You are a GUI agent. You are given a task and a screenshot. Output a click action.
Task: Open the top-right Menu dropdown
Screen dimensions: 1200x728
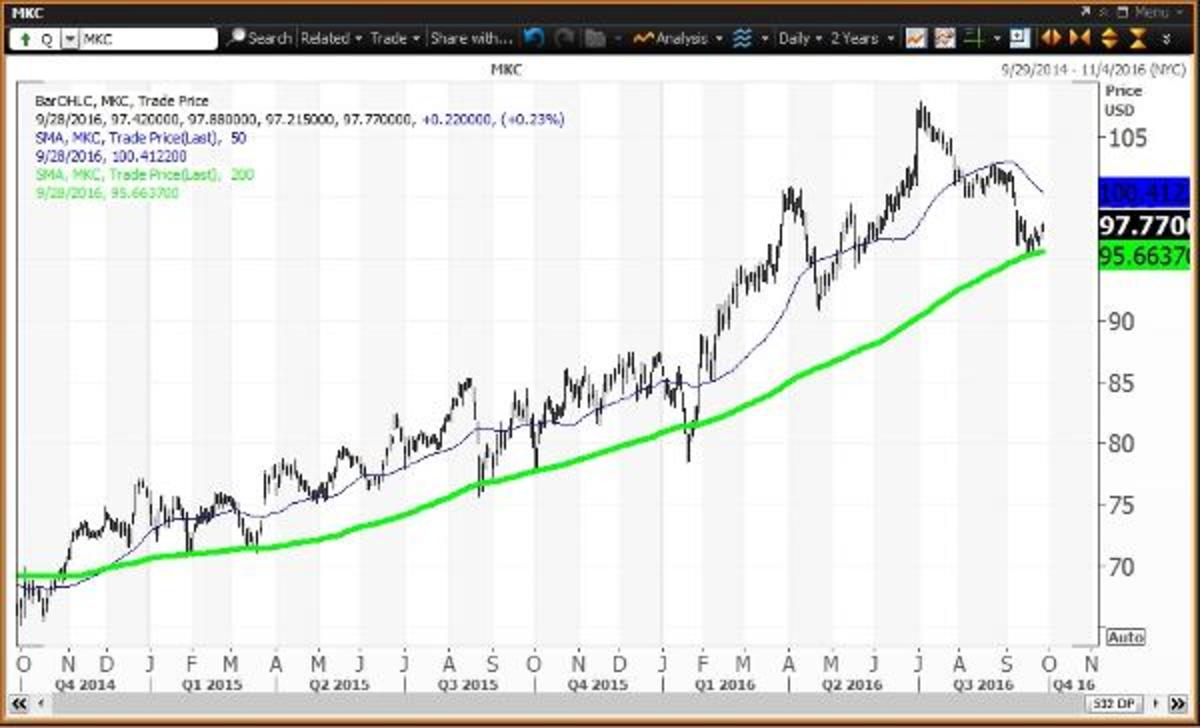point(1158,13)
